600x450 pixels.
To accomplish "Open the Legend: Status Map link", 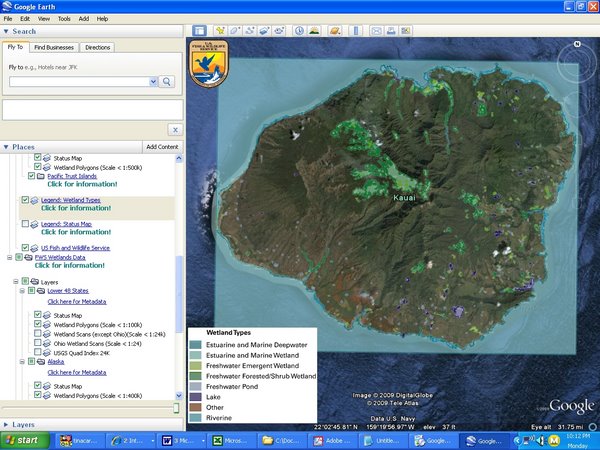I will pos(67,224).
